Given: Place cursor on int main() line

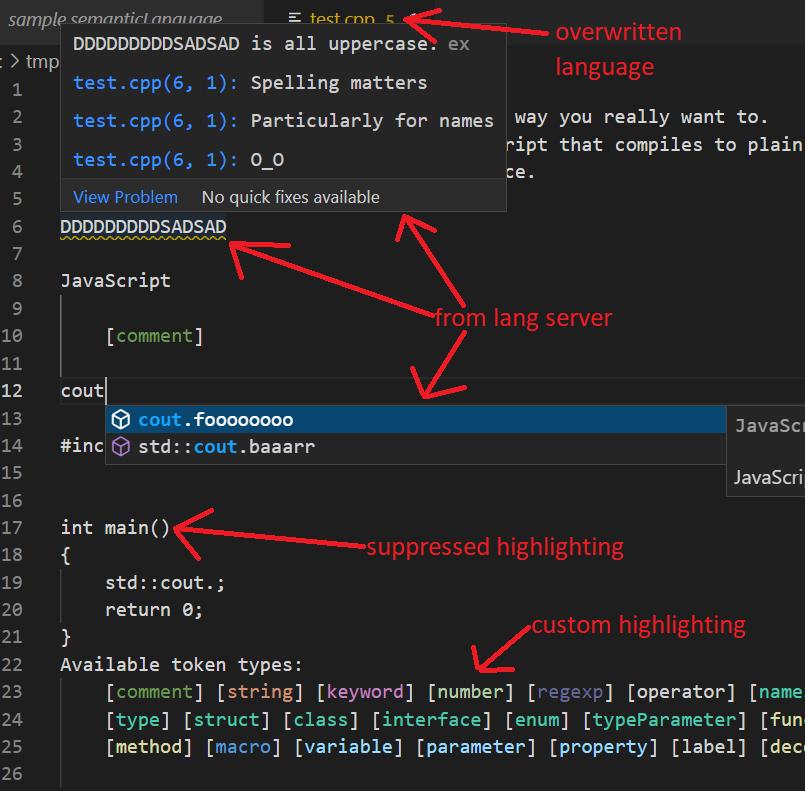Looking at the screenshot, I should 115,528.
